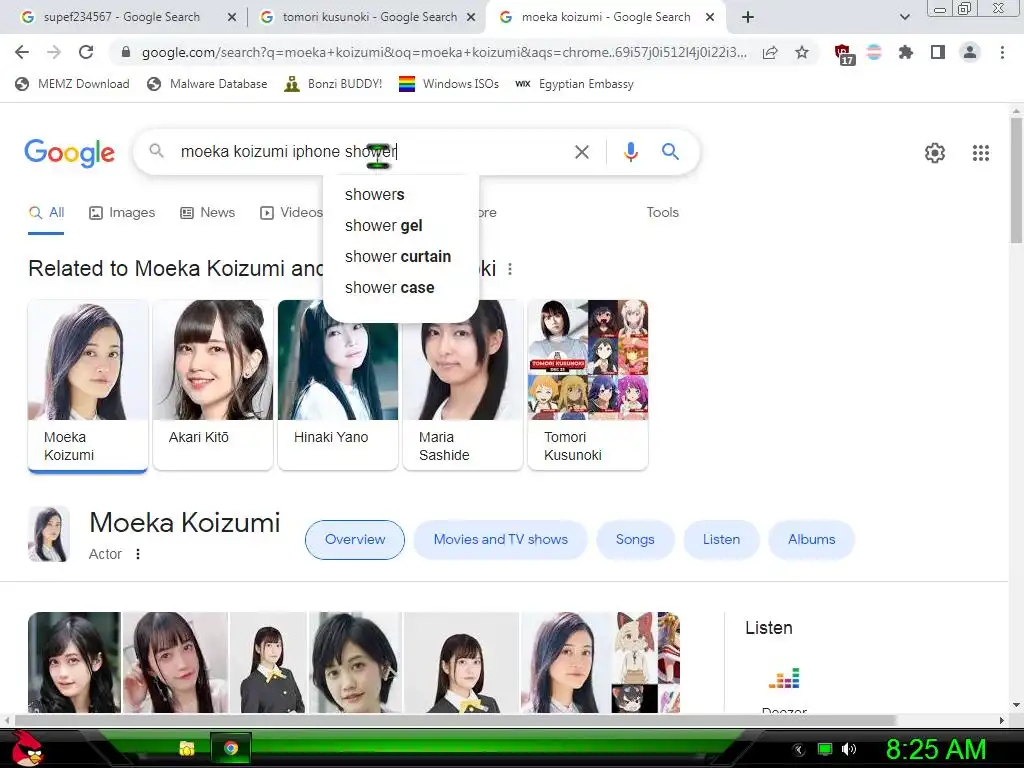Start voice search with the microphone
1024x768 pixels.
630,152
